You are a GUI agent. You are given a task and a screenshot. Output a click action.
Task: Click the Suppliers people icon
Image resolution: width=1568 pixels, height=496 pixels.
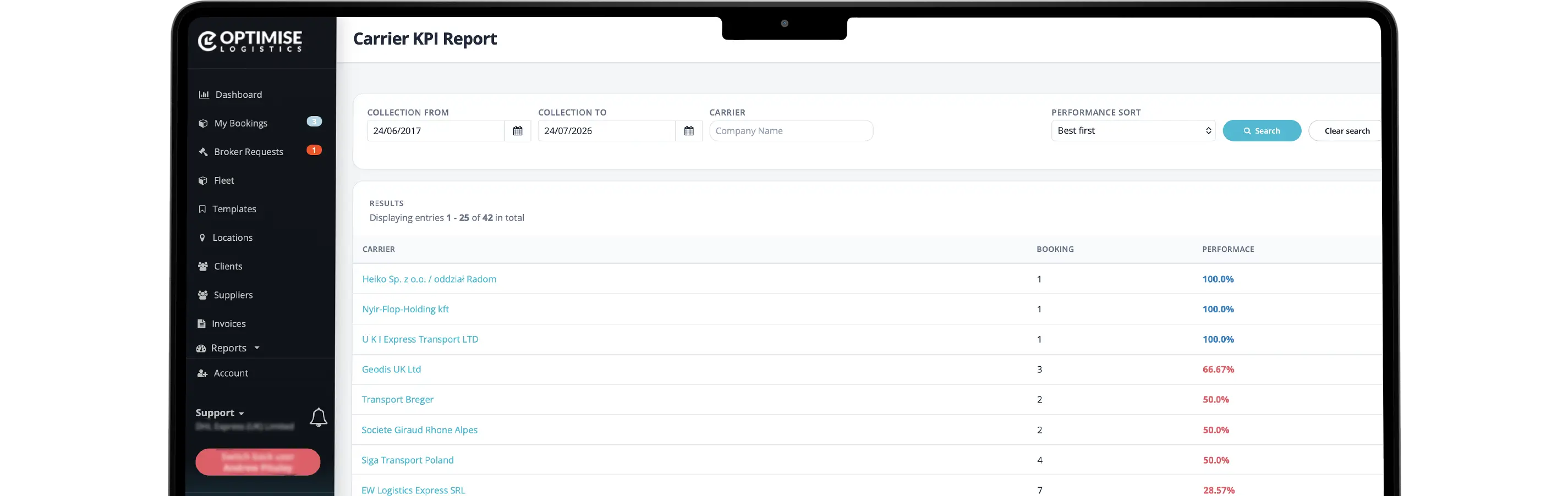[x=204, y=295]
